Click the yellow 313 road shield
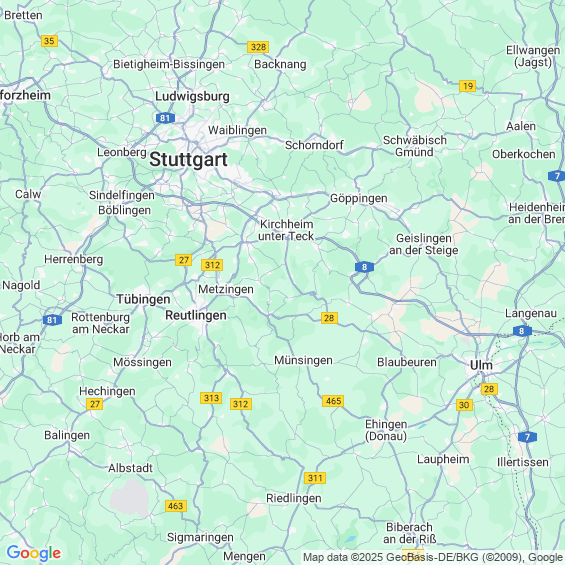 211,398
